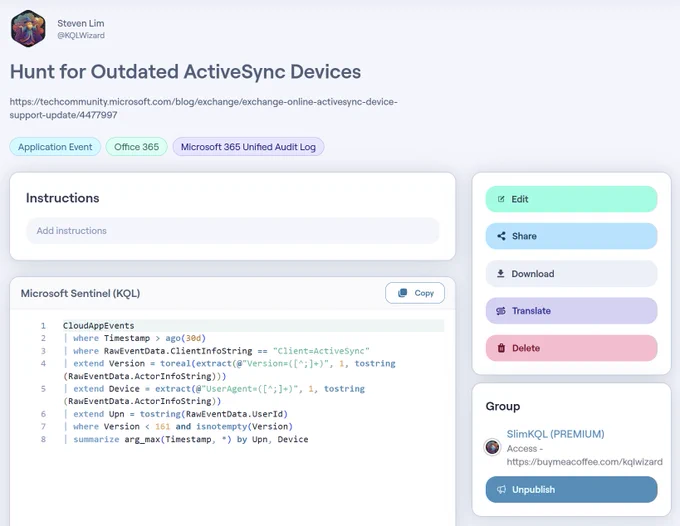Click the Microsoft Sentinel (KQL) heading

click(x=80, y=294)
